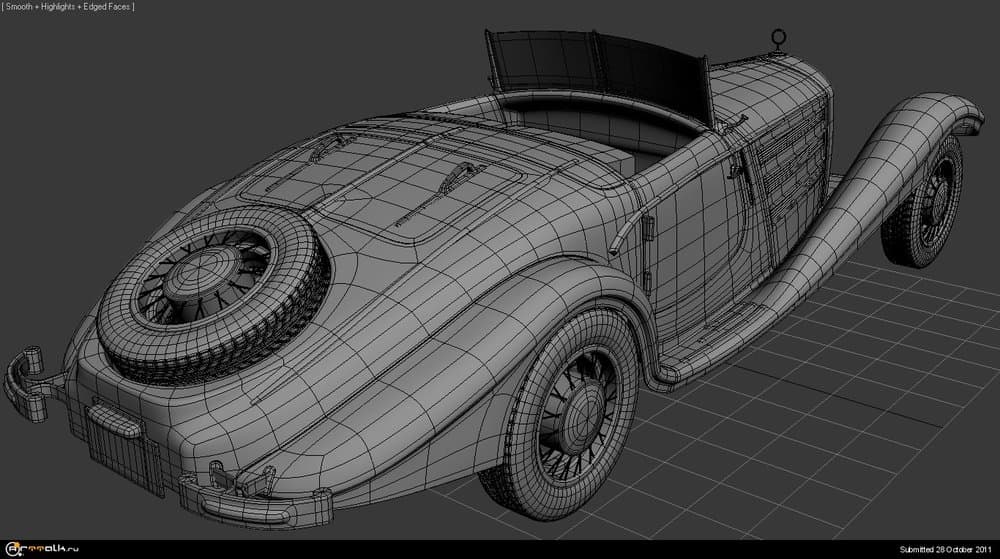This screenshot has height=559, width=1000.
Task: Click the ground grid beside the car
Action: [850, 400]
